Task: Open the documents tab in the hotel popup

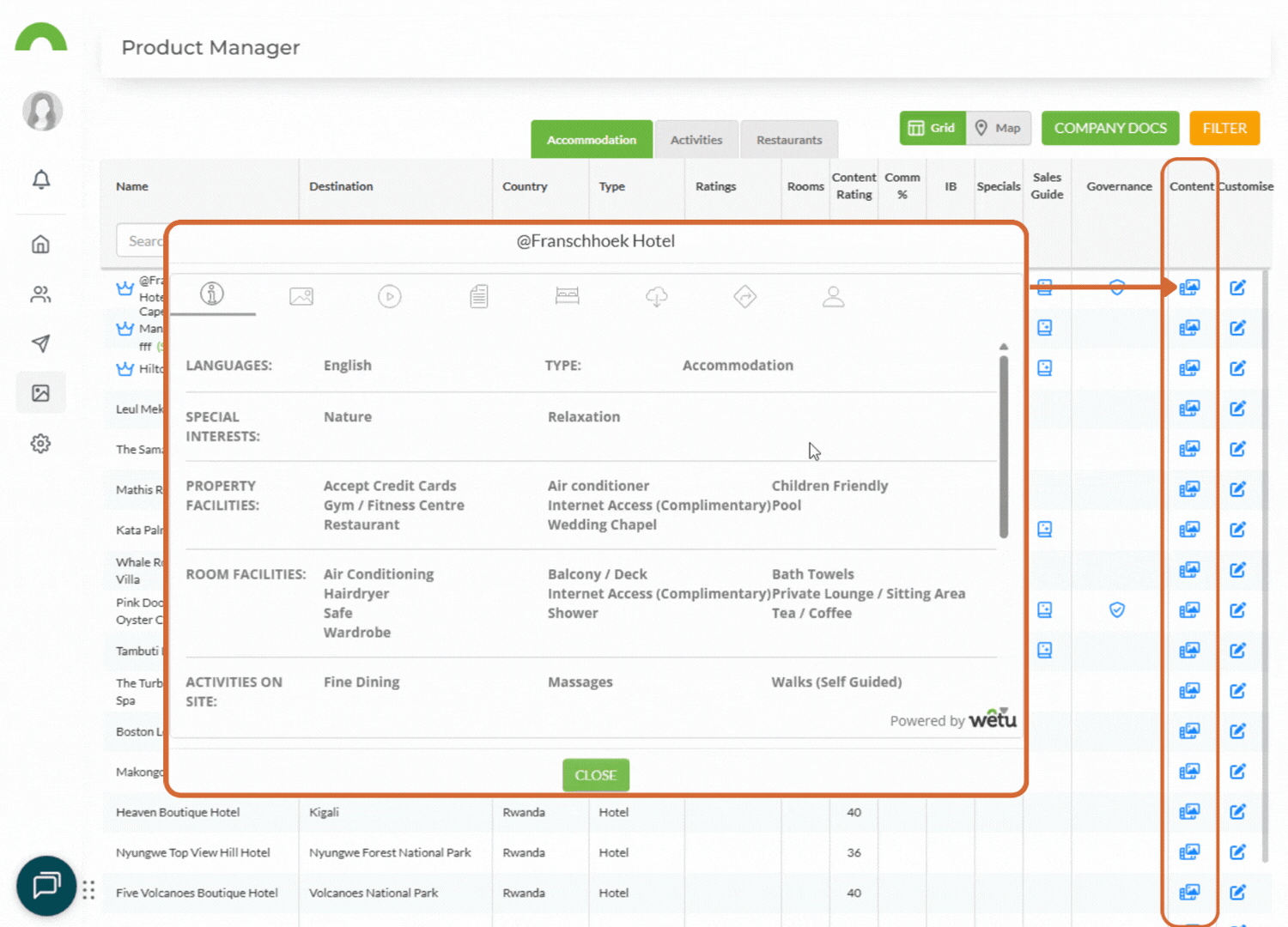Action: click(478, 296)
